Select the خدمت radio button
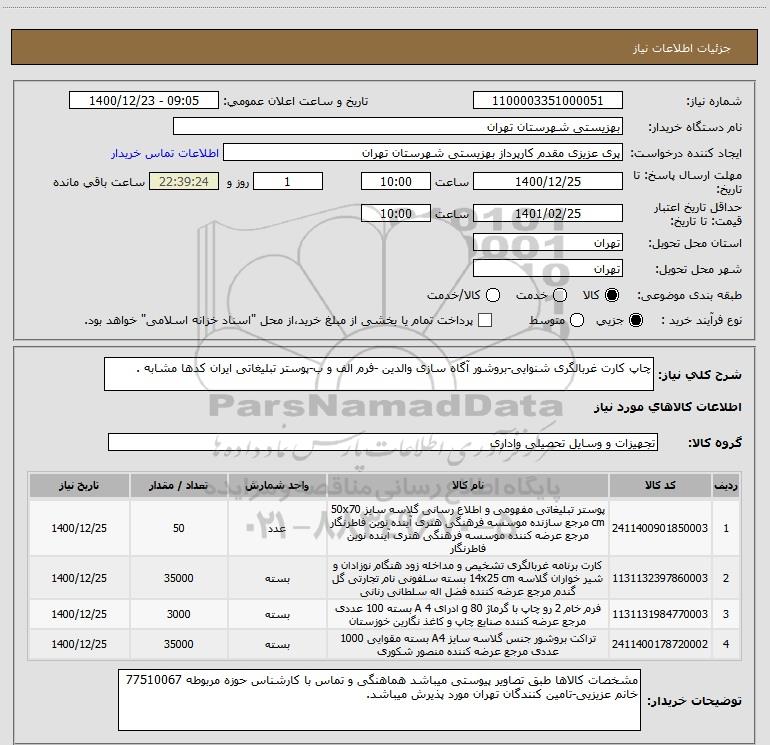Screen dimensions: 770x745 click(x=560, y=295)
